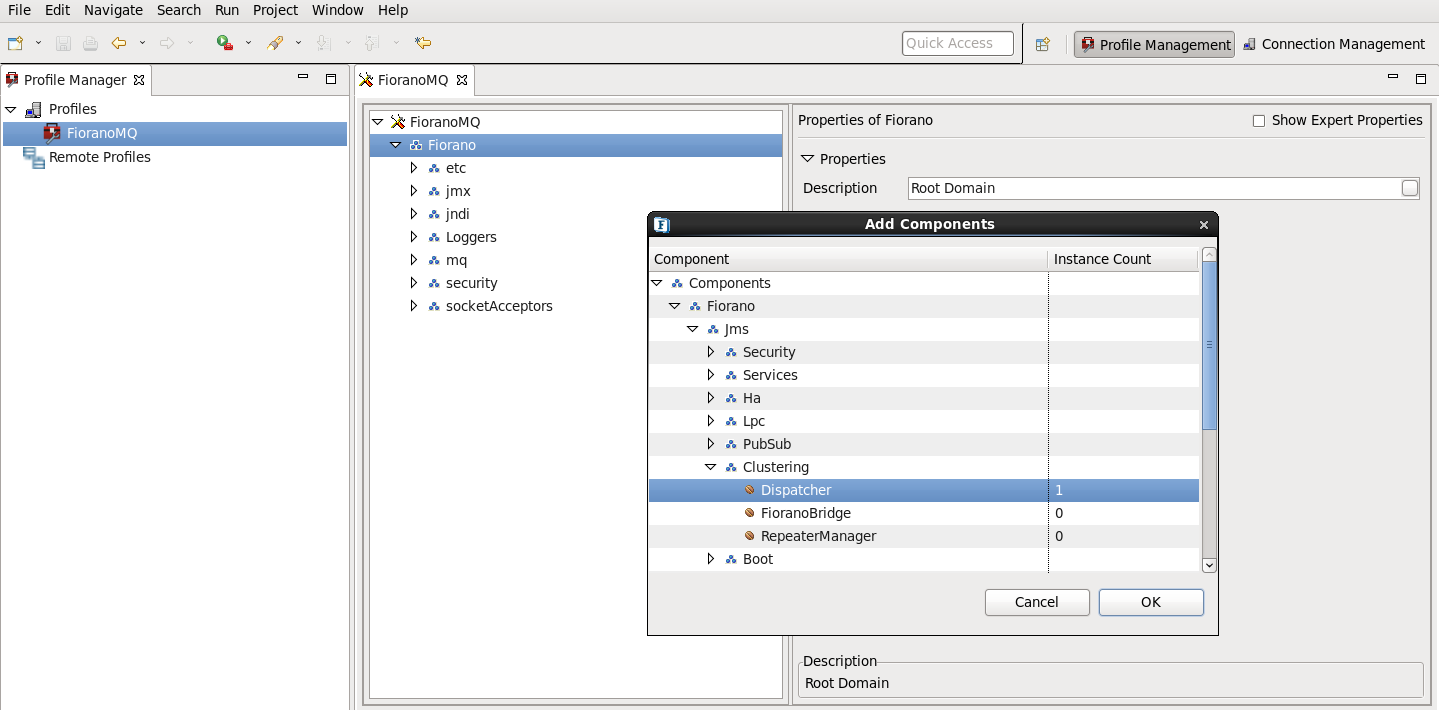The width and height of the screenshot is (1439, 710).
Task: Click the Previous Annotation toolbar icon
Action: click(371, 43)
